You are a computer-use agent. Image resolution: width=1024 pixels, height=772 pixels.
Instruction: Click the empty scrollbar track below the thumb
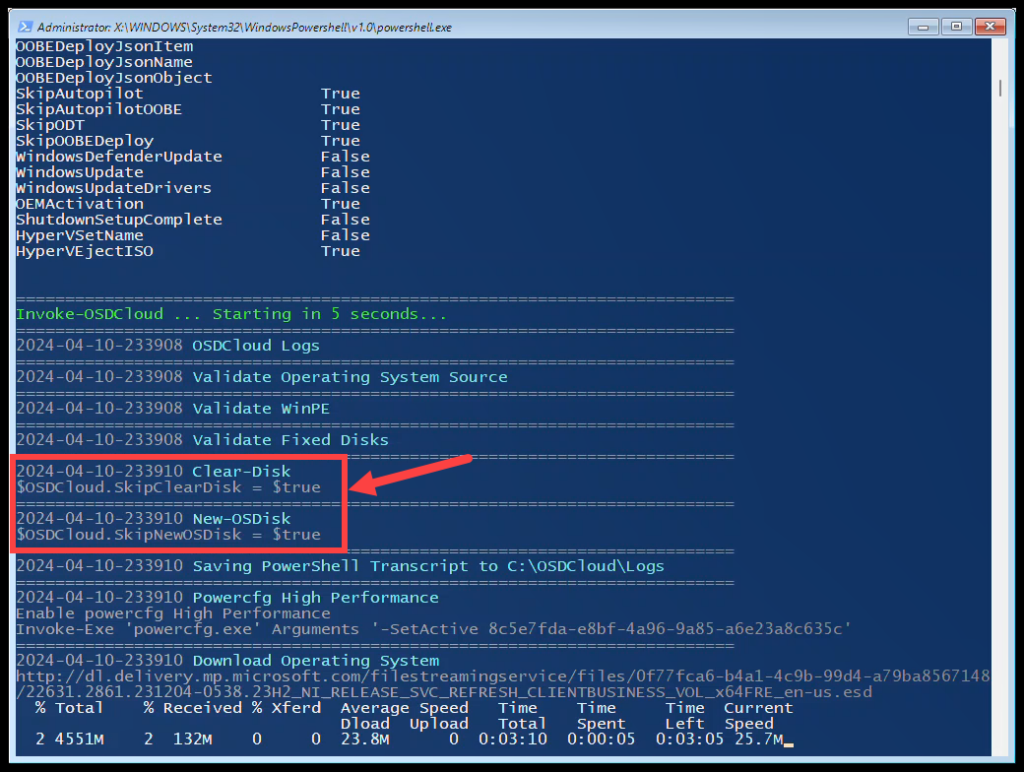point(1000,400)
